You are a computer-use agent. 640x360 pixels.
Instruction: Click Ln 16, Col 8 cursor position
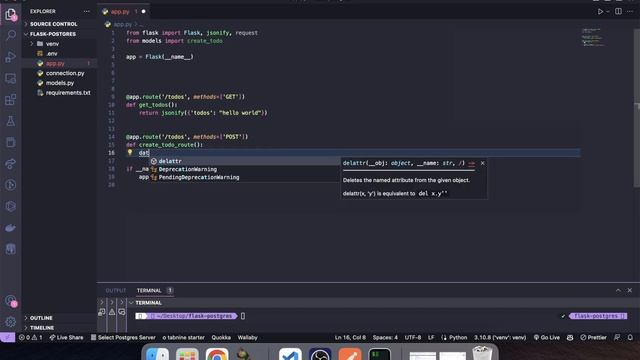click(x=350, y=338)
